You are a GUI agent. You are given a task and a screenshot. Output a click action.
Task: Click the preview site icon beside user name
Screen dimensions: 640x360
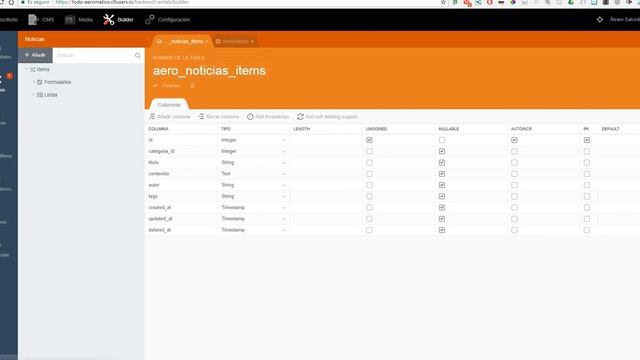point(600,20)
